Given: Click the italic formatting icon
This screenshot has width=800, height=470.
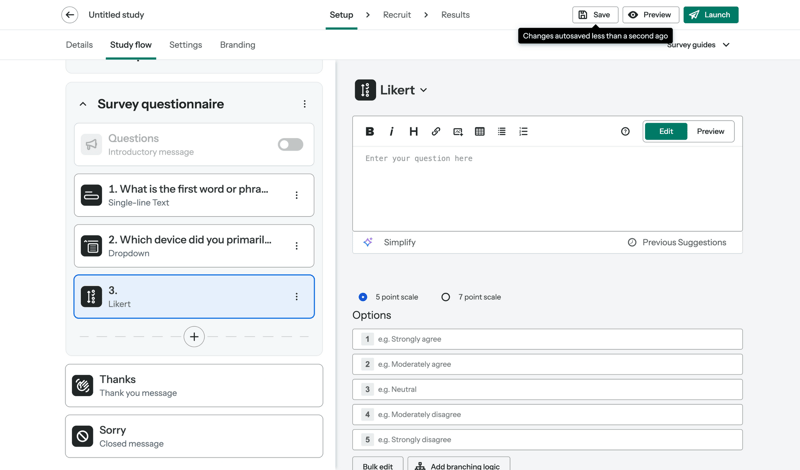Looking at the screenshot, I should click(391, 132).
